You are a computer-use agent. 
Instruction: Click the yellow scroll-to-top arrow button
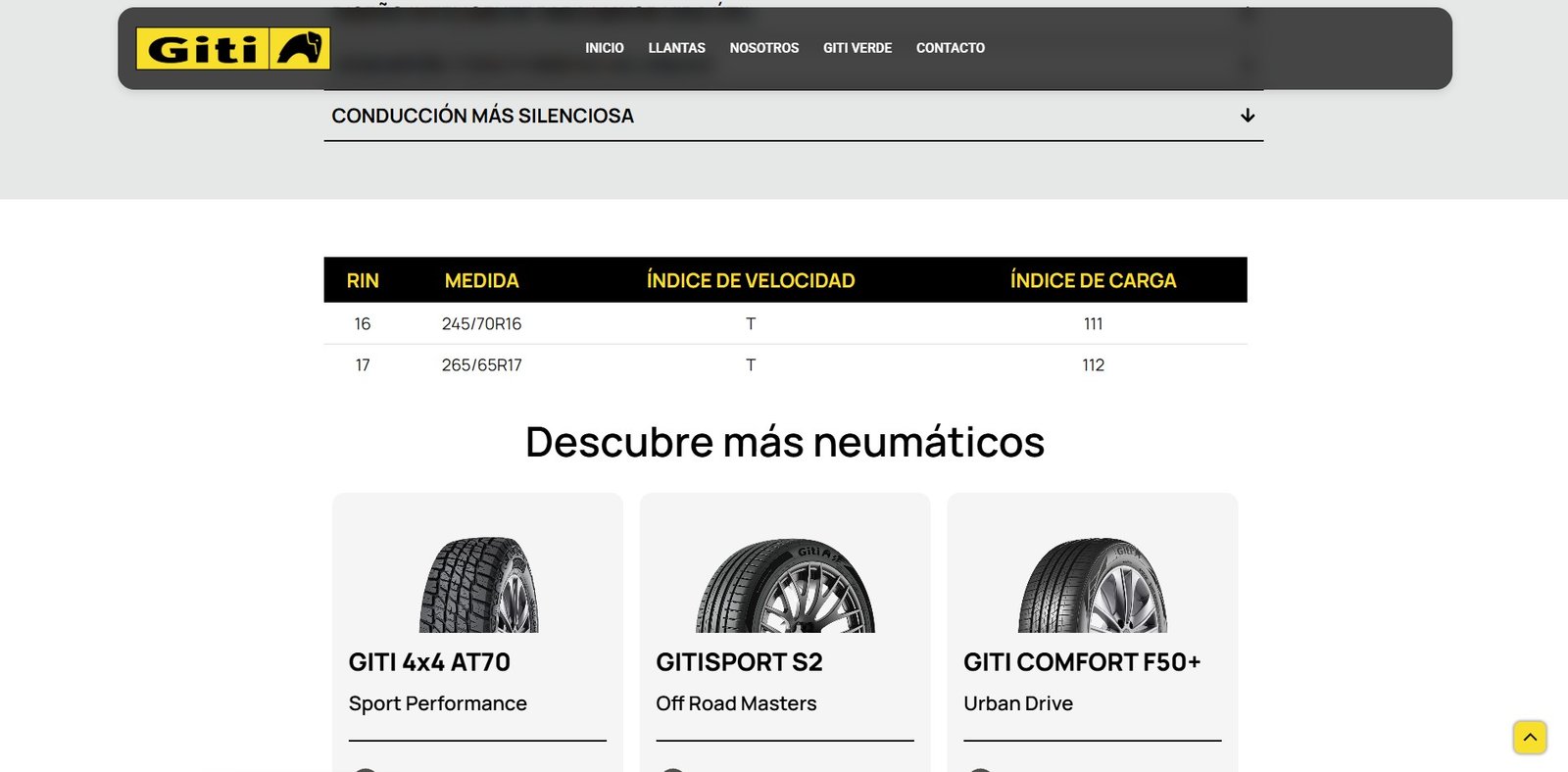pyautogui.click(x=1530, y=738)
